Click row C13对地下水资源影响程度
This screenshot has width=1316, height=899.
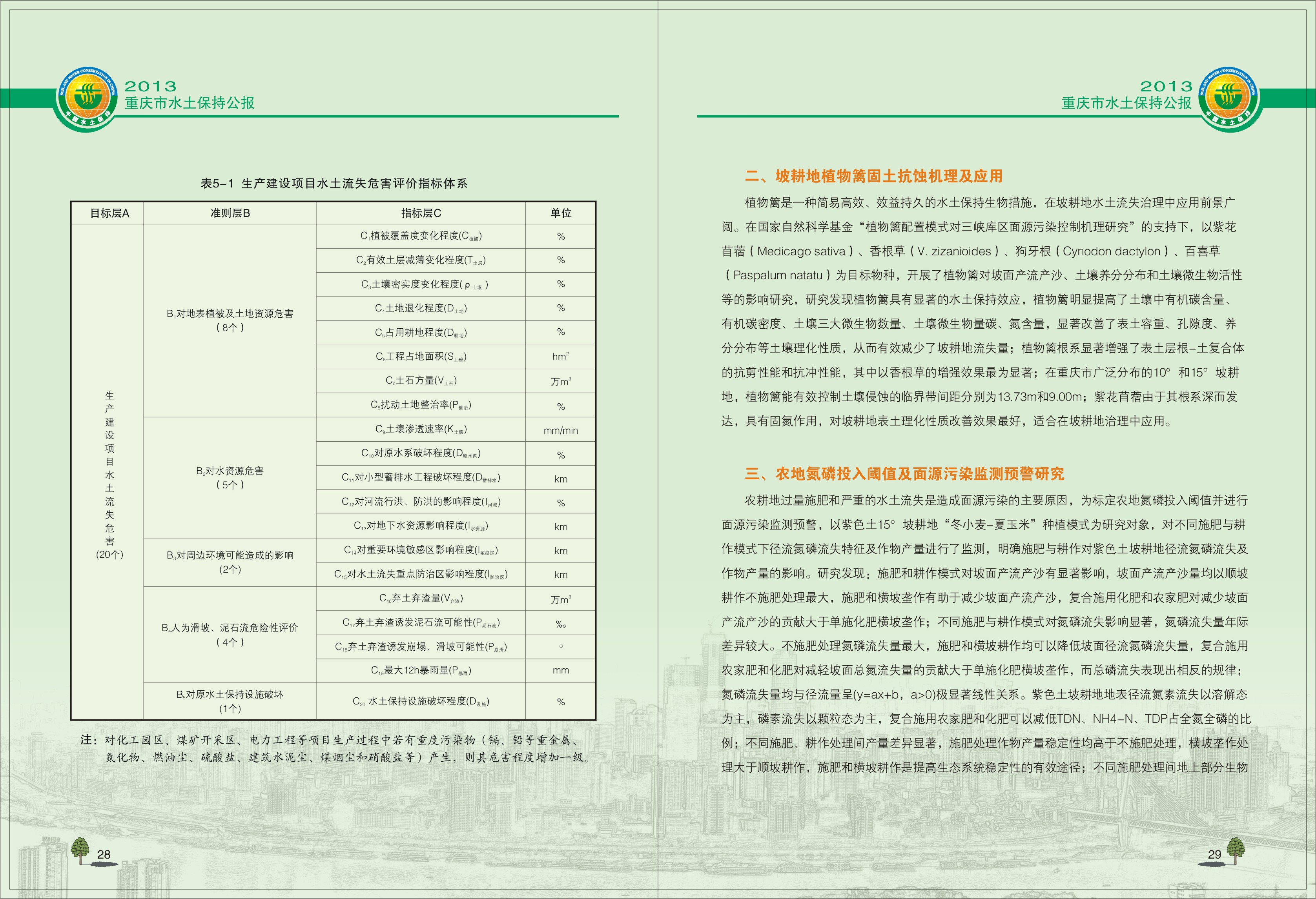(x=421, y=526)
